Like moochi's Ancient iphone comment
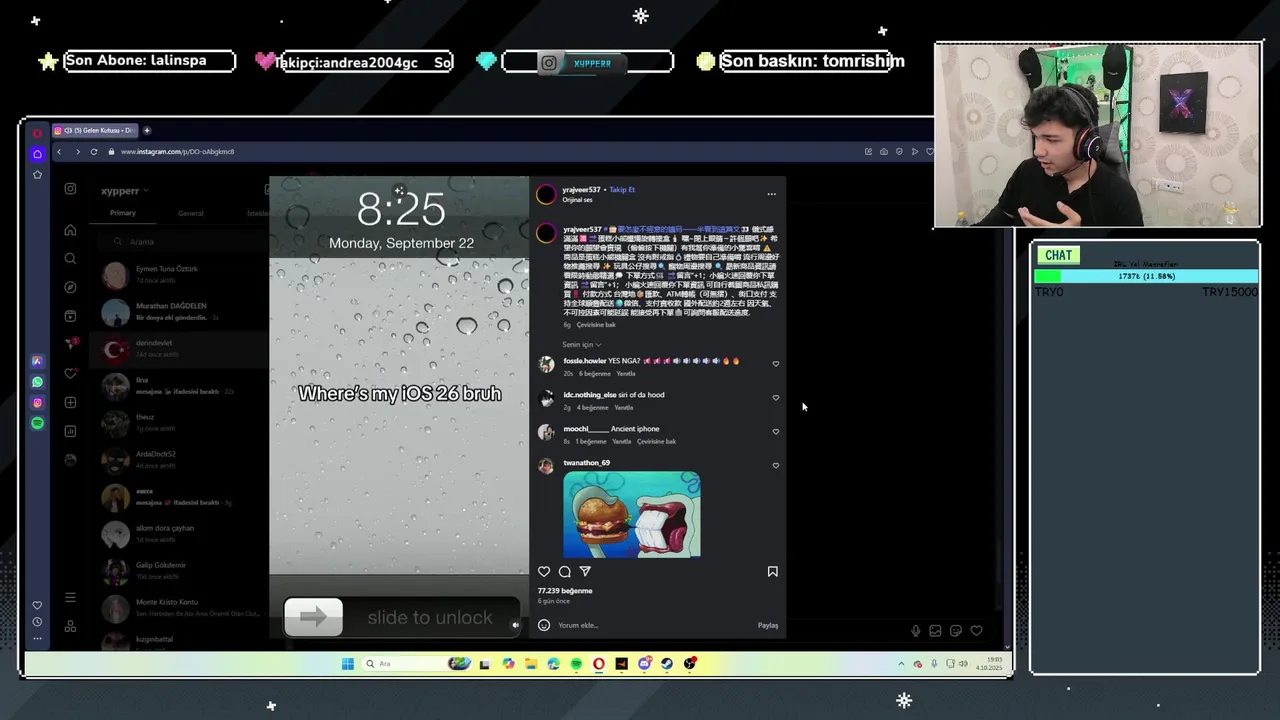Image resolution: width=1280 pixels, height=720 pixels. (x=776, y=432)
